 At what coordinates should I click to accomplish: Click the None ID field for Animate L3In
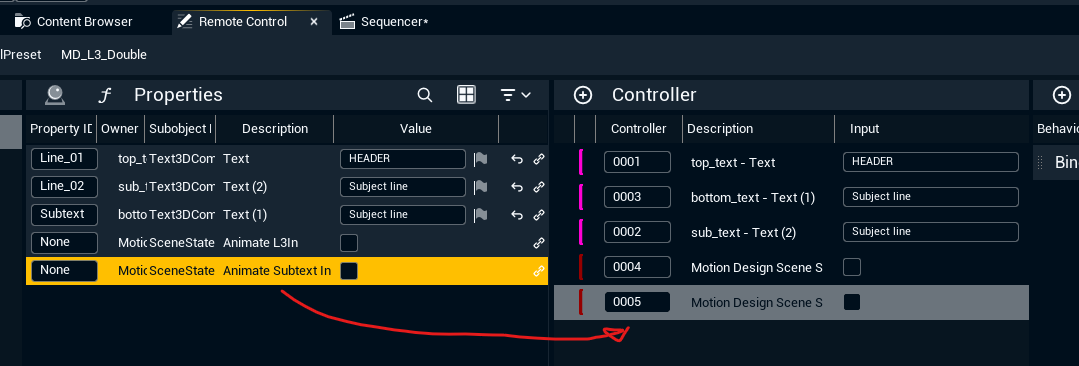64,242
